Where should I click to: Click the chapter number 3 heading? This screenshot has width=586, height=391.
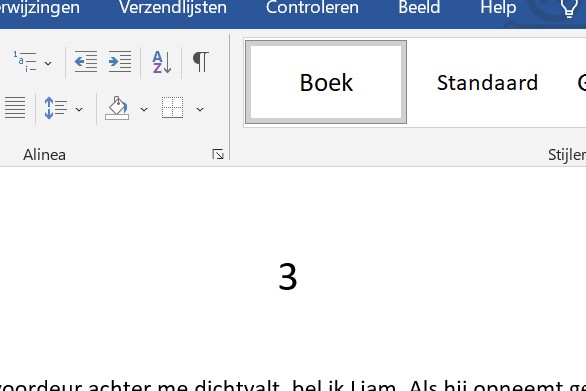click(288, 277)
